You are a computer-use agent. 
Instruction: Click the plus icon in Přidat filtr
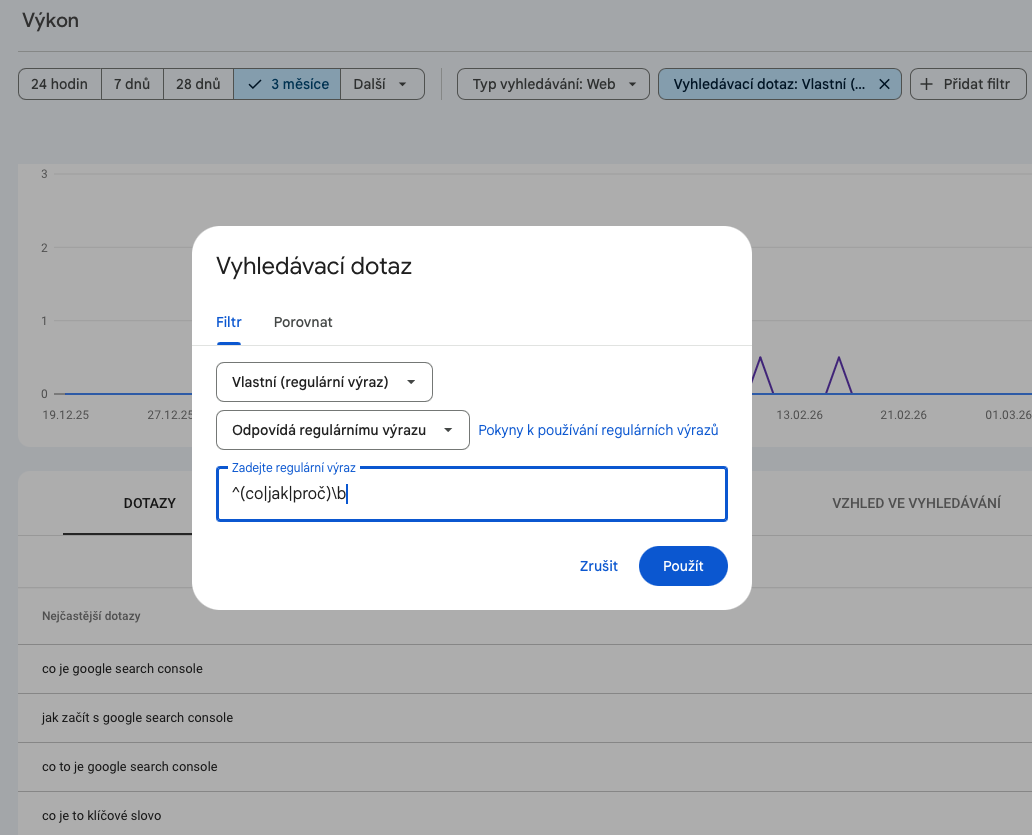click(x=926, y=84)
